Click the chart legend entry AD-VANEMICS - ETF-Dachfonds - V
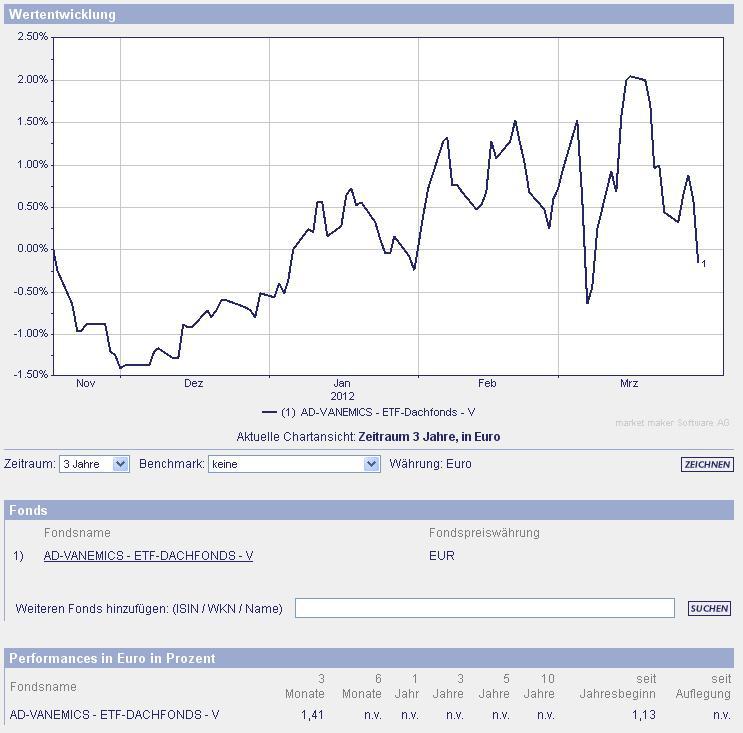 (369, 412)
